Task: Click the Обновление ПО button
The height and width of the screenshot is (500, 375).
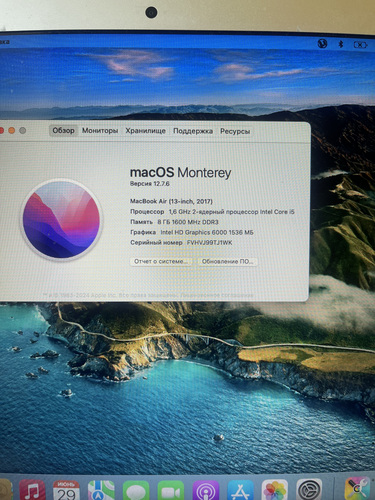Action: pyautogui.click(x=228, y=262)
